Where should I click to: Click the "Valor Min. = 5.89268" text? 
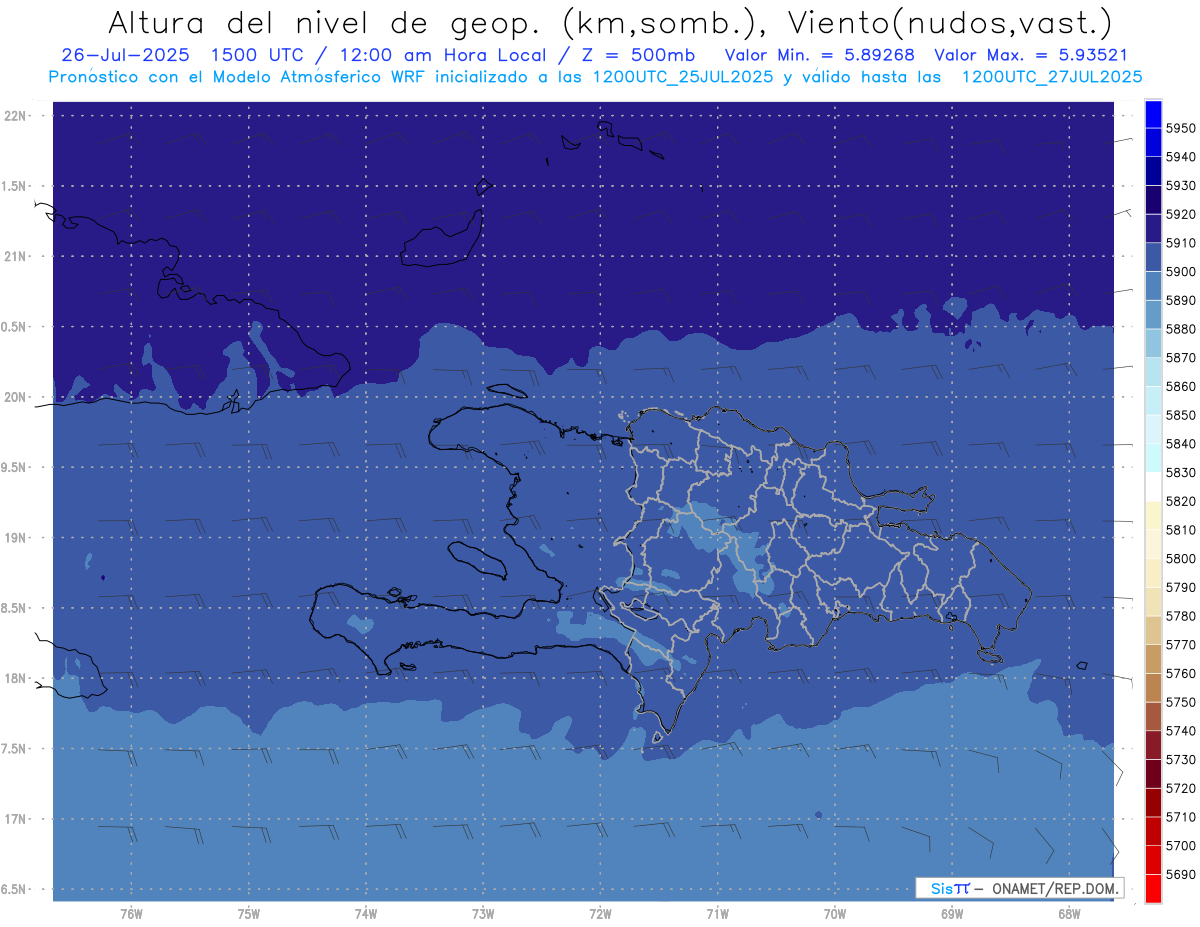point(820,56)
